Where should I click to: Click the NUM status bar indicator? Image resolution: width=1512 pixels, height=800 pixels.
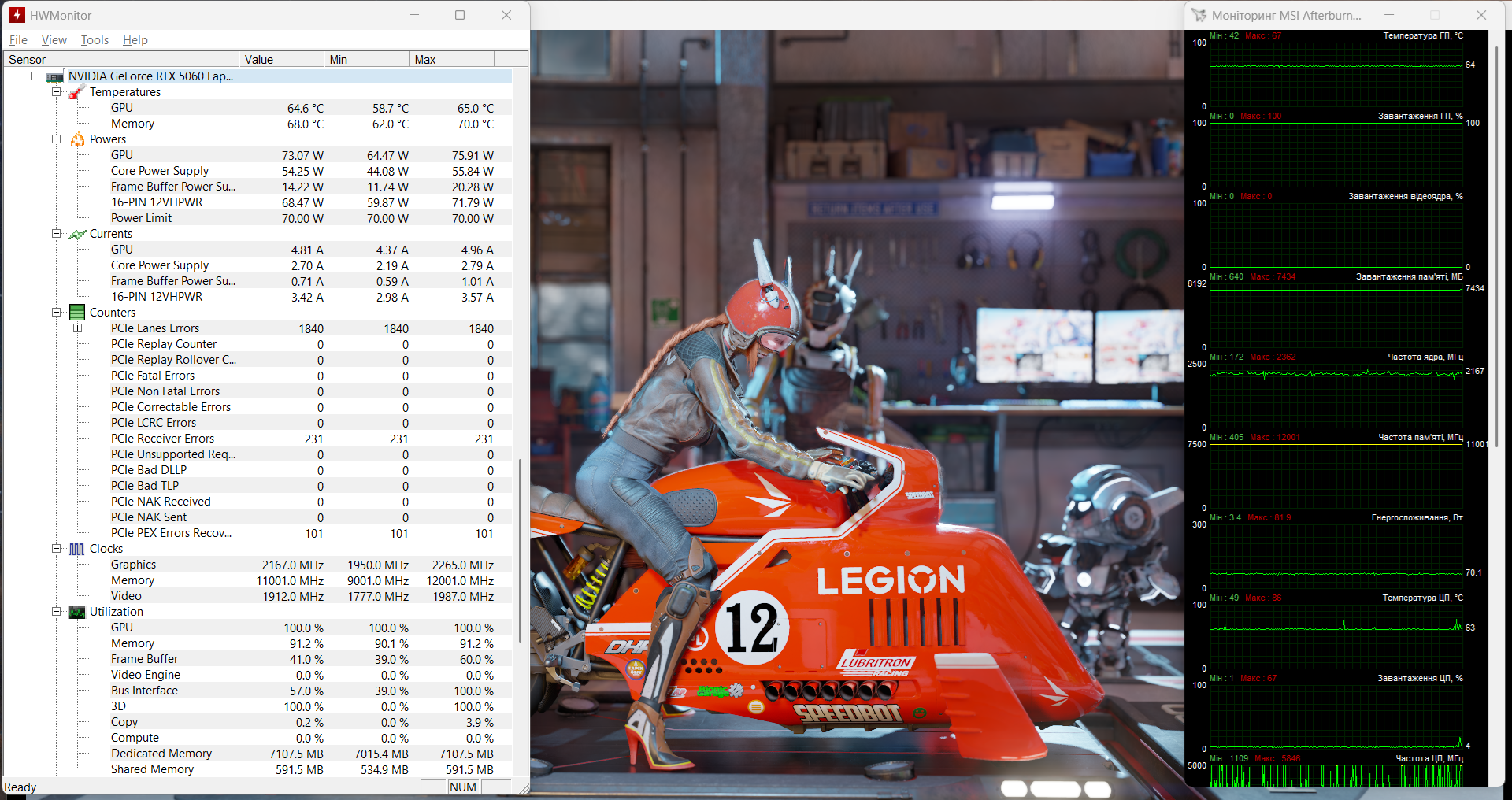tap(463, 787)
